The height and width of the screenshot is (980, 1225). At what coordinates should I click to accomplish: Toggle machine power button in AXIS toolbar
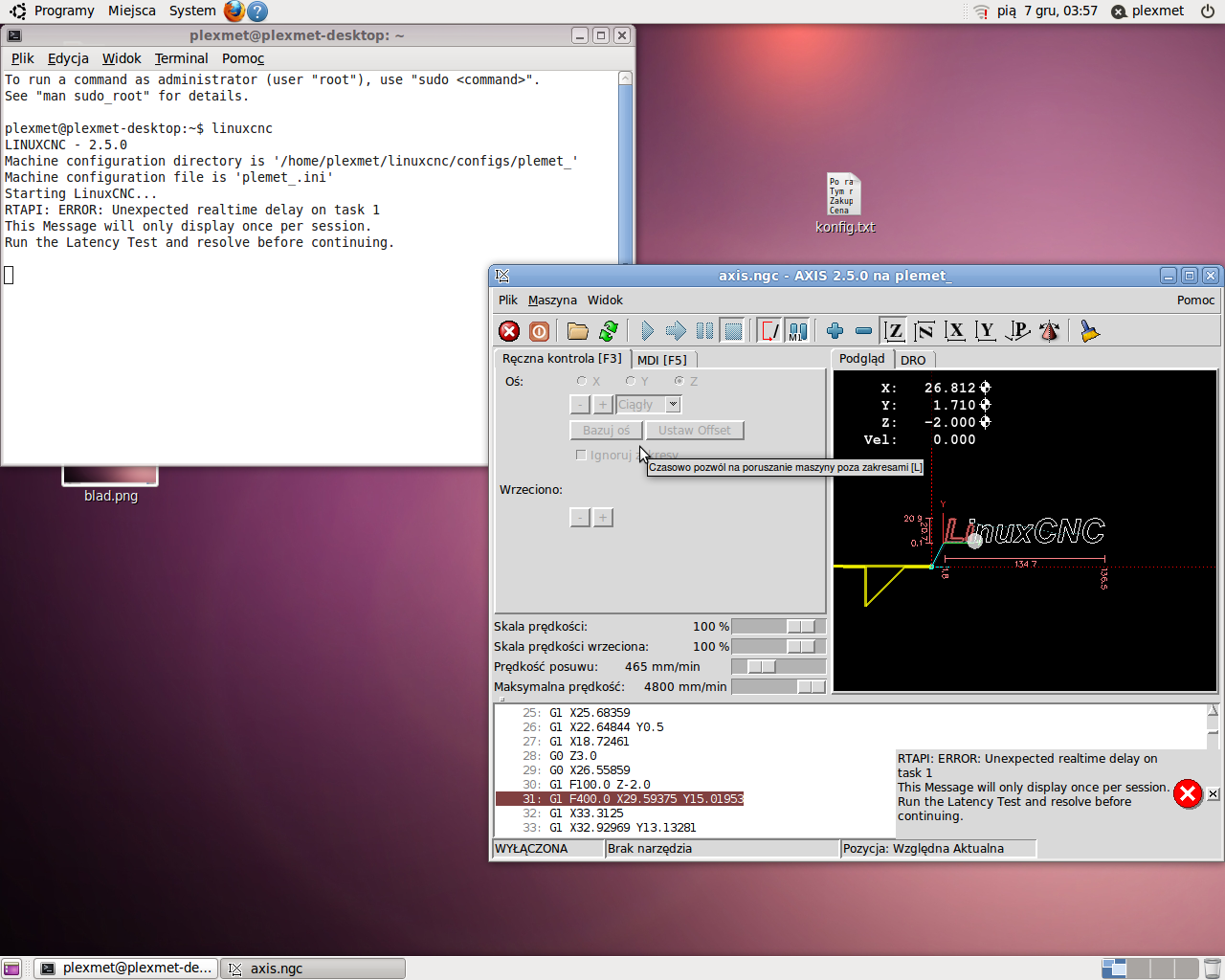point(540,331)
